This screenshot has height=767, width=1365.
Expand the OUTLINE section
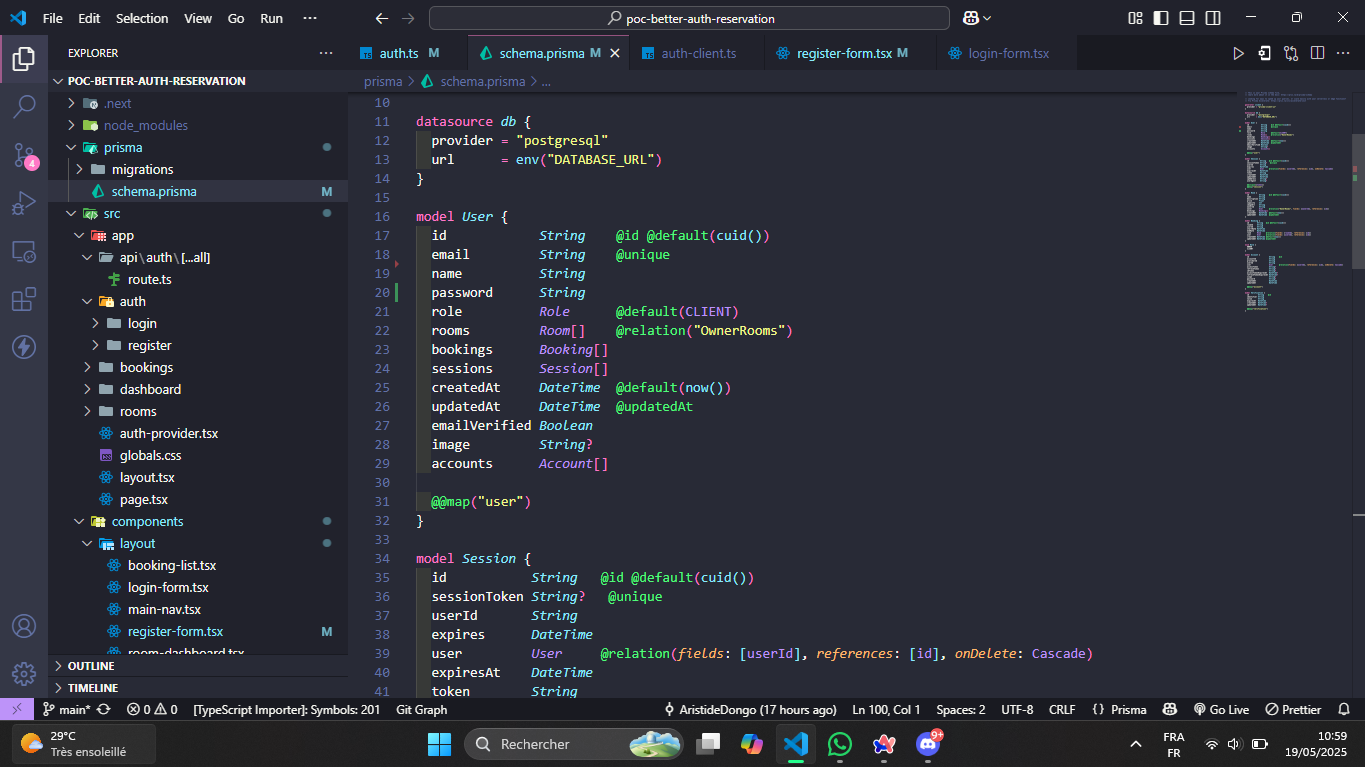tap(91, 666)
